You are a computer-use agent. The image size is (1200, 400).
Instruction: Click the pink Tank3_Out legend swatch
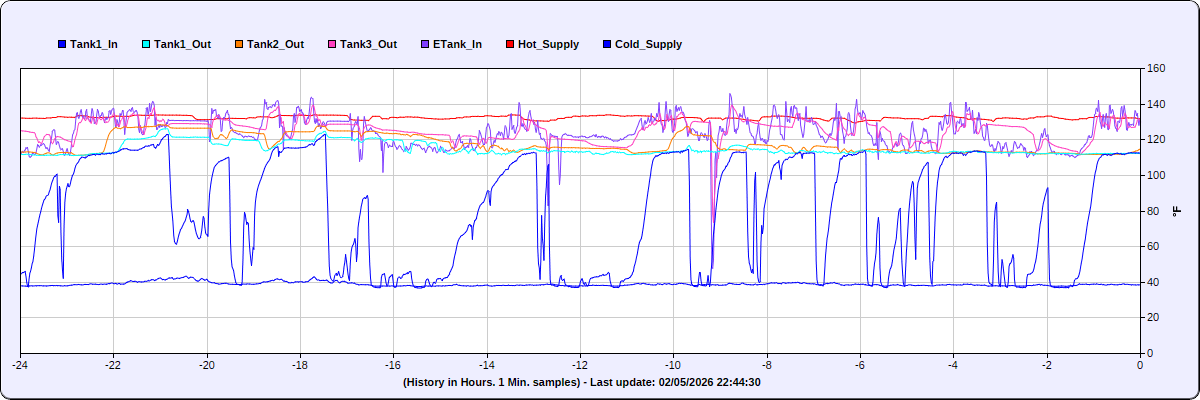tap(331, 45)
